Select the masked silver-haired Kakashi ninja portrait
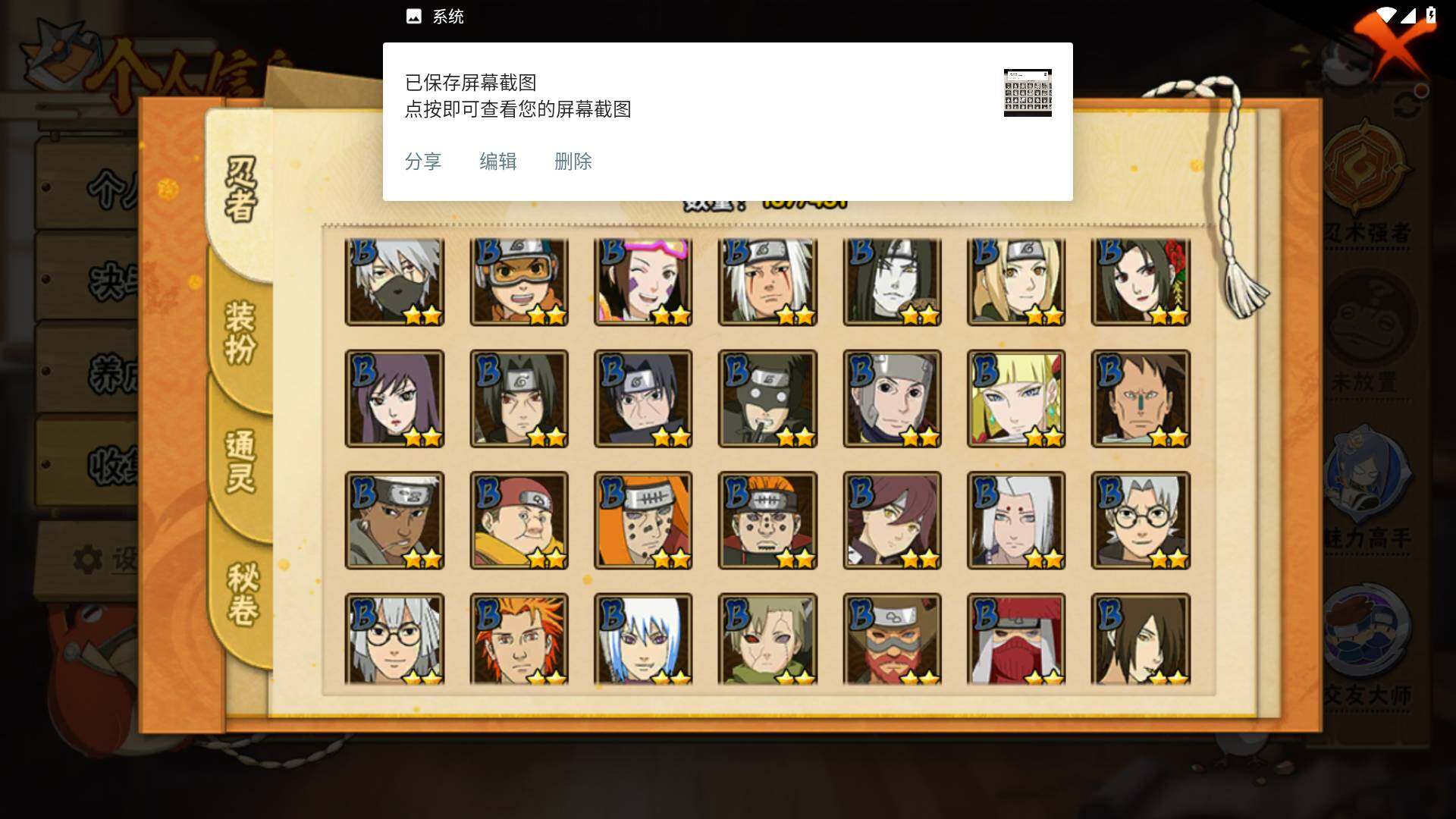This screenshot has width=1456, height=819. point(394,281)
